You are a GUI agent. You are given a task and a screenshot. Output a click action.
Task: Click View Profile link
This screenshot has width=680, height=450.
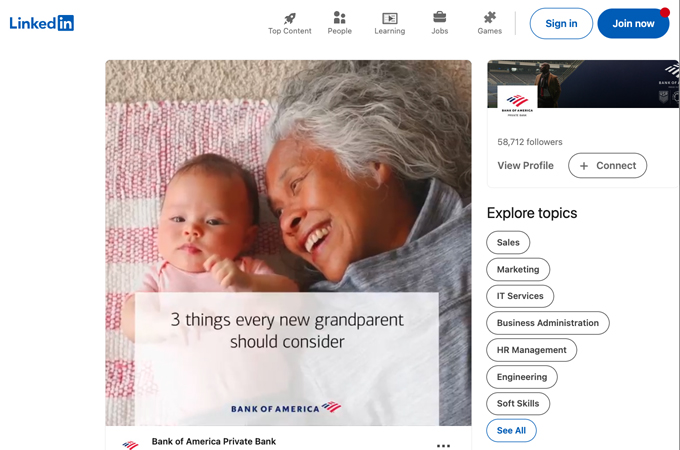point(525,166)
